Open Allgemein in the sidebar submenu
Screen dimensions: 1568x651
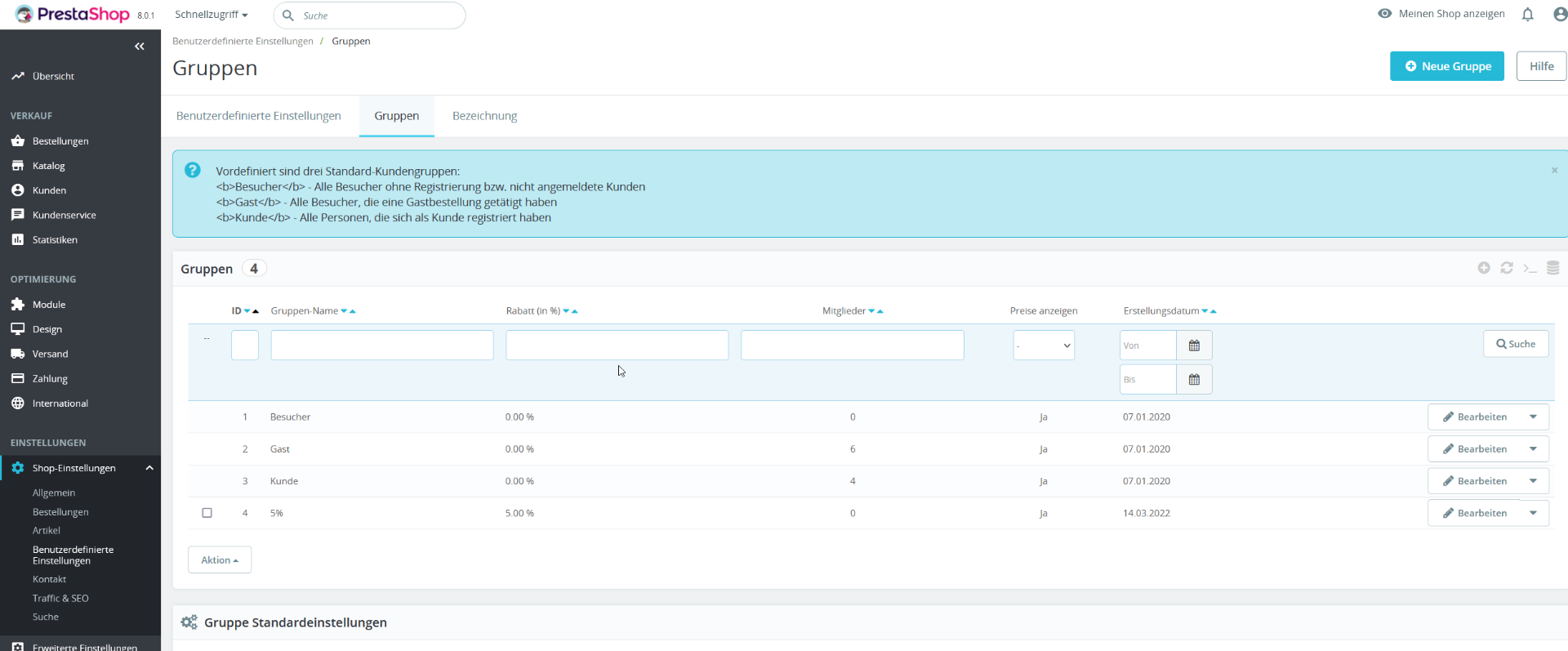tap(54, 493)
